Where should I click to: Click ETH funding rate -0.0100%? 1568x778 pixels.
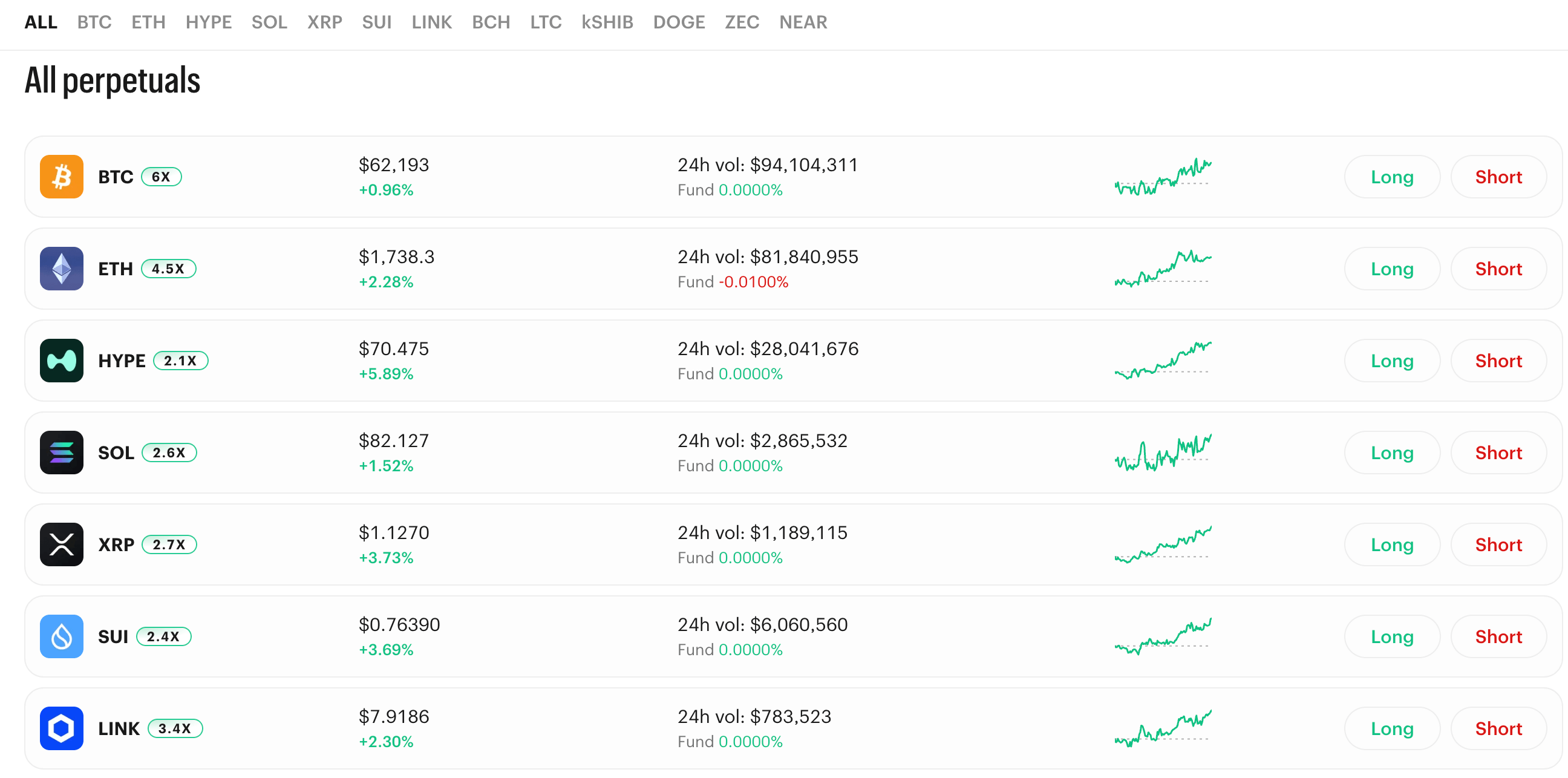(x=754, y=282)
